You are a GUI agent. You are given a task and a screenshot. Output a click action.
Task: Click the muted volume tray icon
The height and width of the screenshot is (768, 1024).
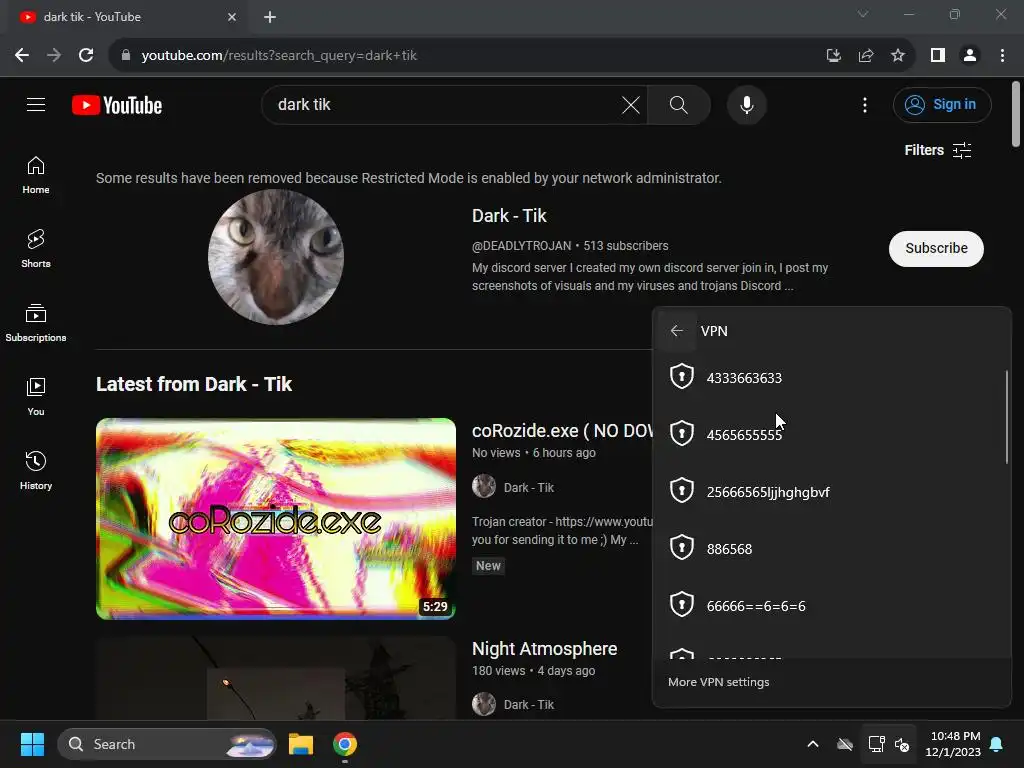[x=902, y=744]
